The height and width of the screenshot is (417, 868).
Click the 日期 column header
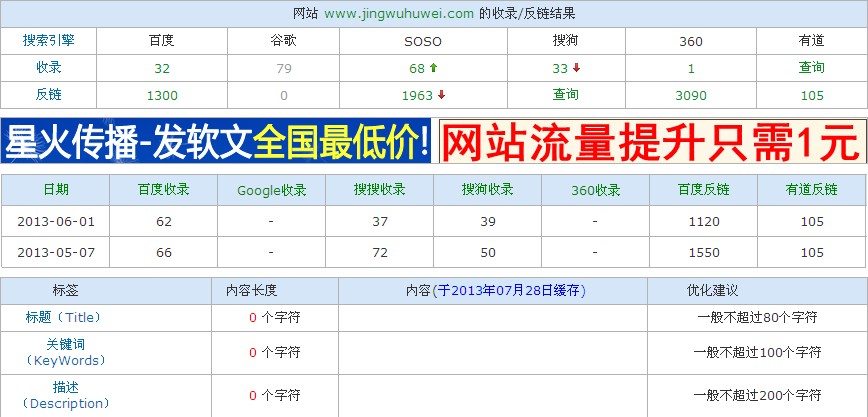(x=56, y=189)
